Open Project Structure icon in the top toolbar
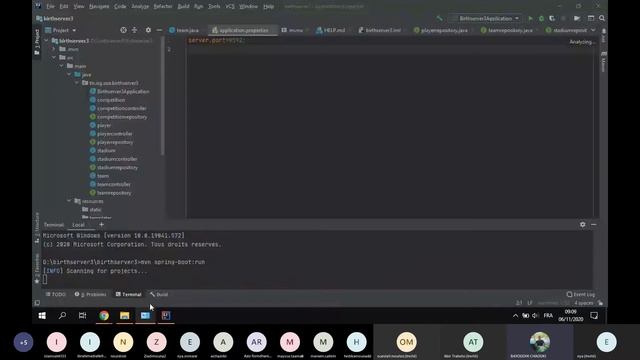This screenshot has height=360, width=640. pyautogui.click(x=591, y=18)
